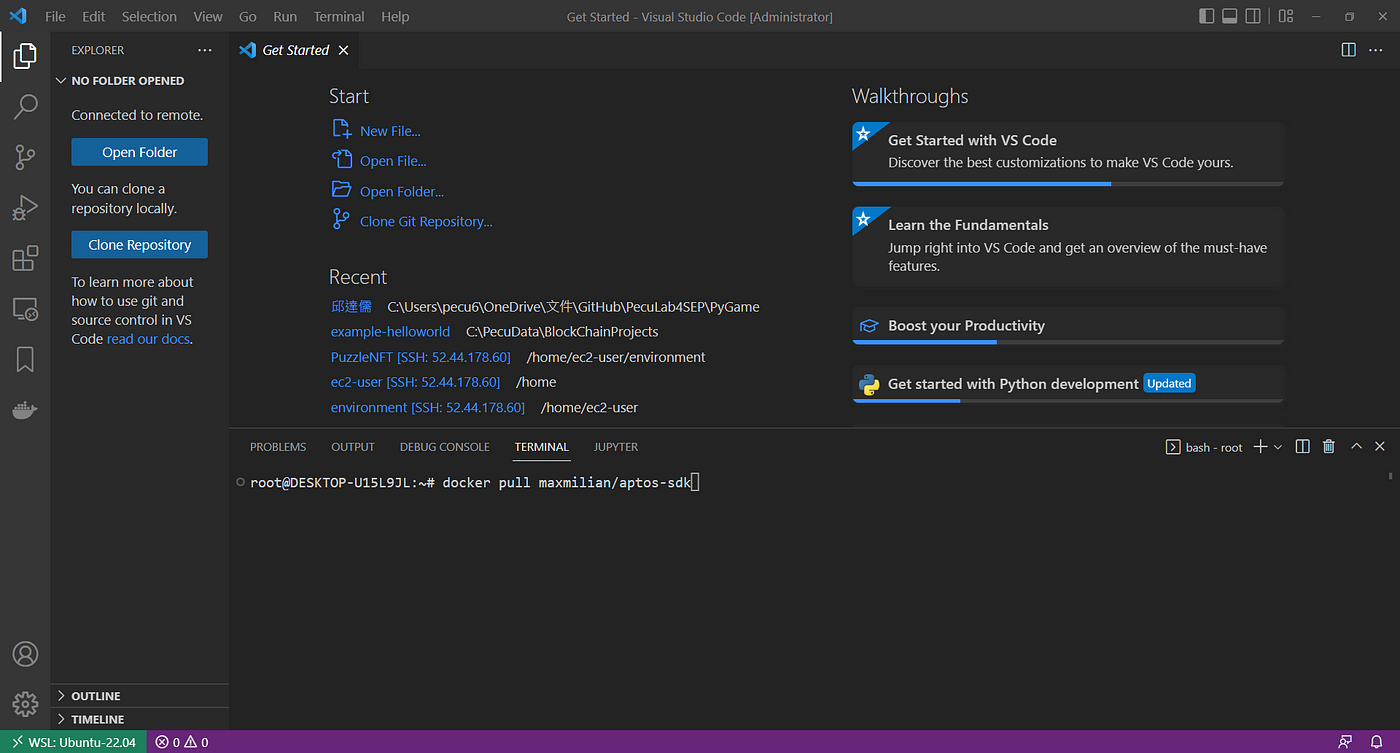Open the Docker view icon
The width and height of the screenshot is (1400, 753).
25,410
